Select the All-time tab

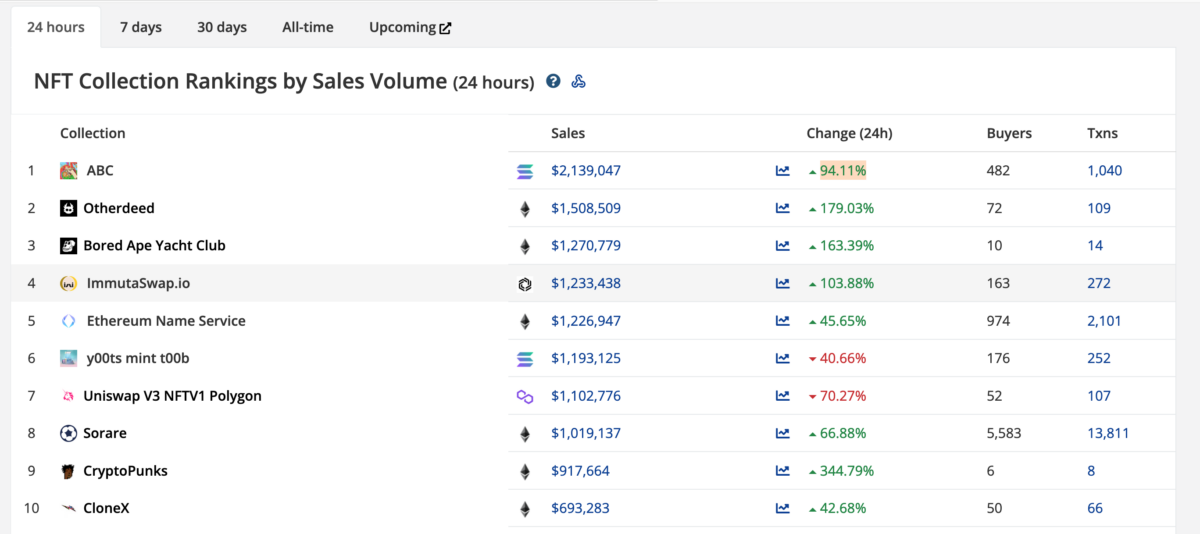tap(308, 27)
